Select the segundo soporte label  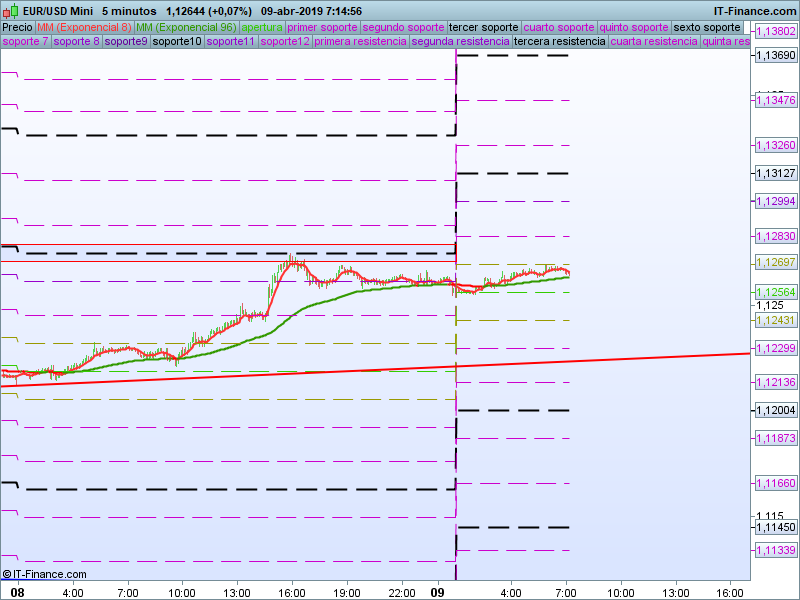pyautogui.click(x=402, y=27)
